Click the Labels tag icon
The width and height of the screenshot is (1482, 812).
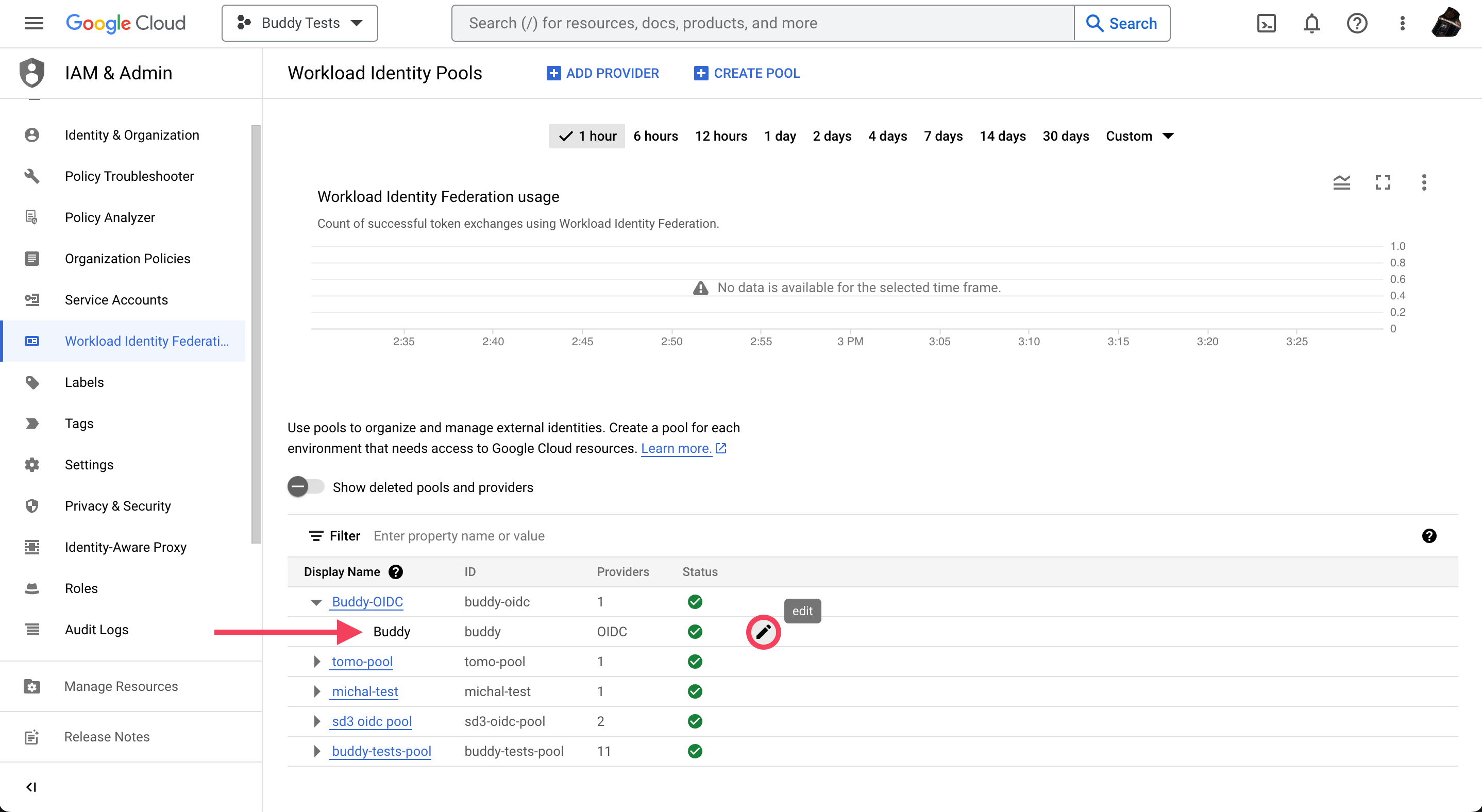click(x=31, y=382)
